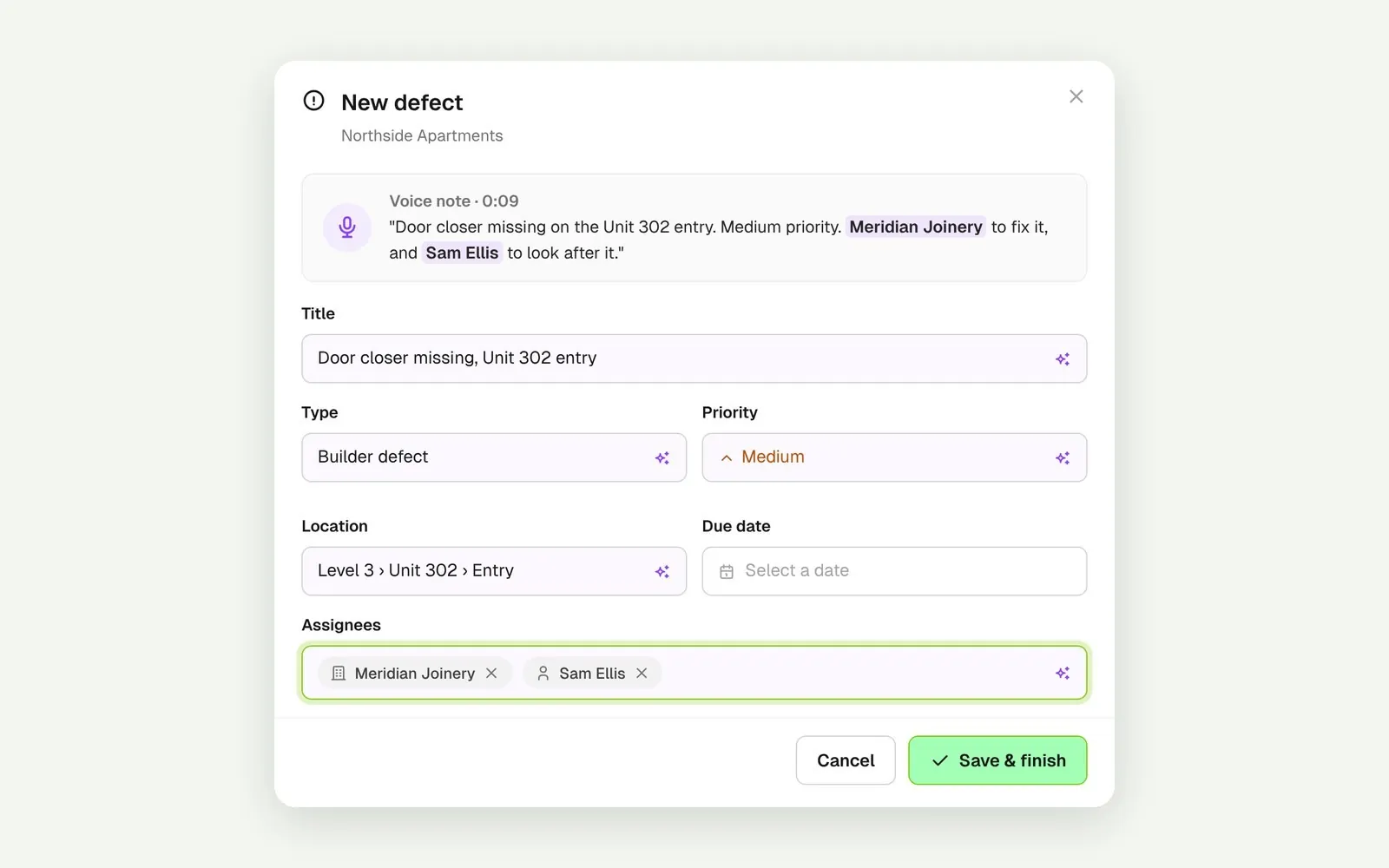1389x868 pixels.
Task: Play the voice note microphone icon
Action: click(347, 227)
